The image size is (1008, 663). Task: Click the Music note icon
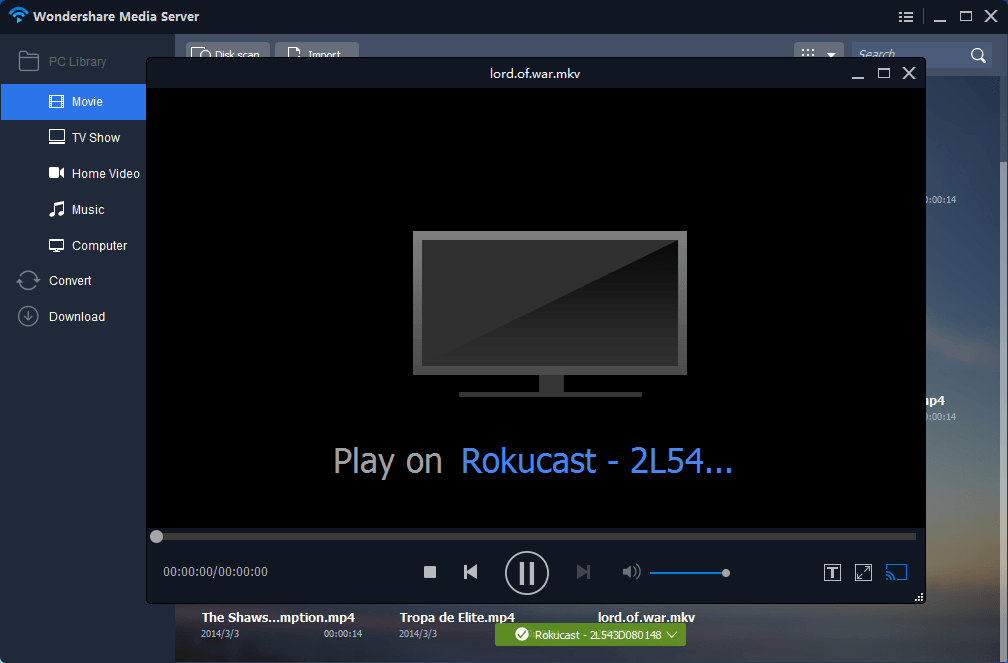coord(57,209)
